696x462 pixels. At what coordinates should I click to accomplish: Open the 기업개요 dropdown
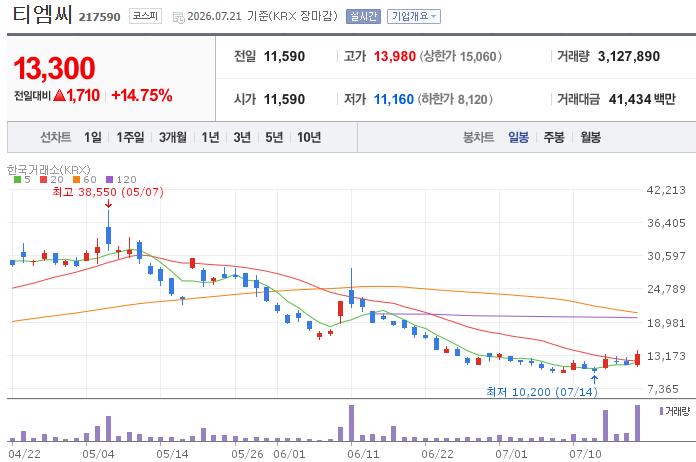(414, 16)
